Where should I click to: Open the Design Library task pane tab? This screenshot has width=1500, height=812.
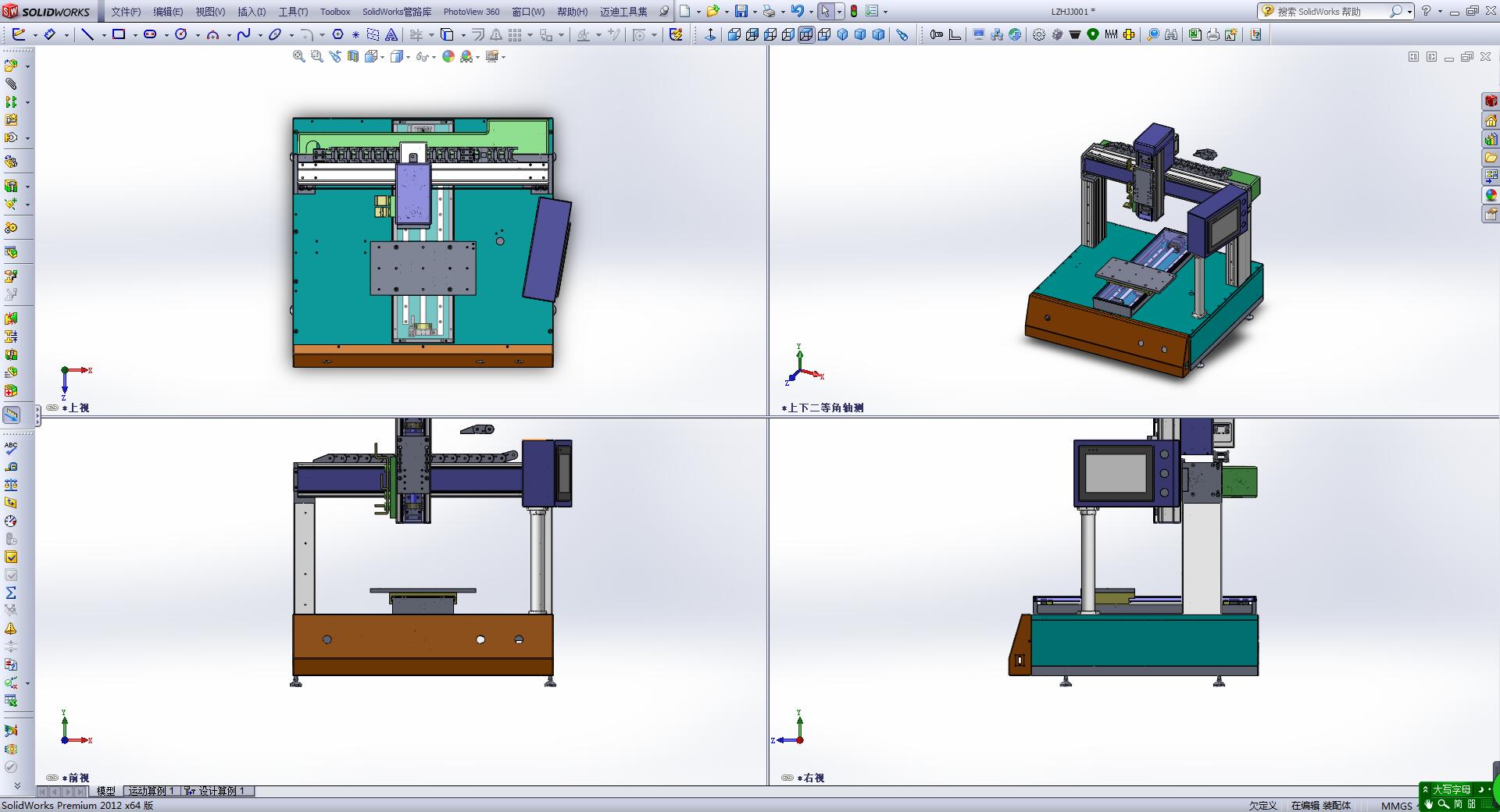1491,138
